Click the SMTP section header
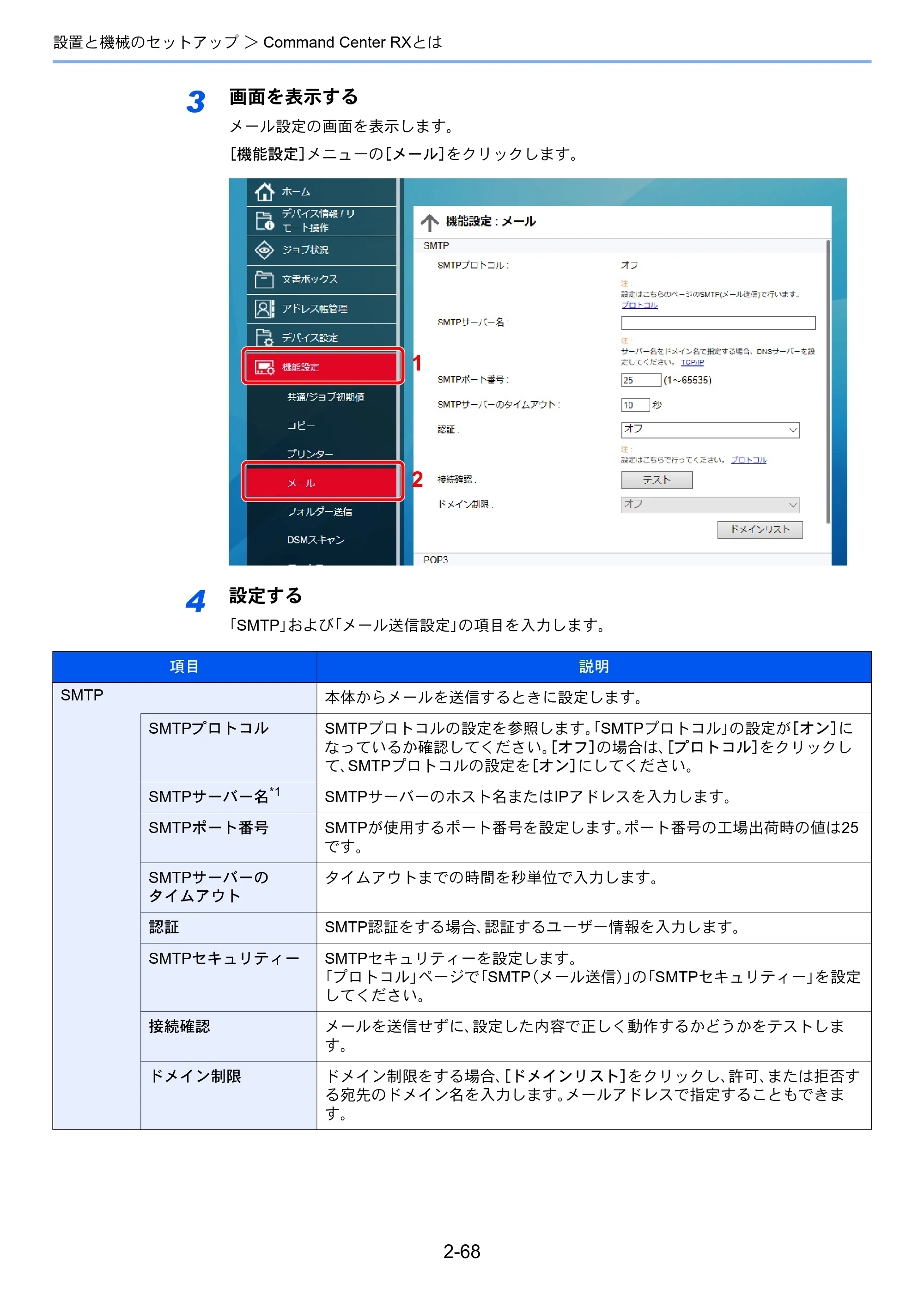The image size is (924, 1308). click(620, 245)
